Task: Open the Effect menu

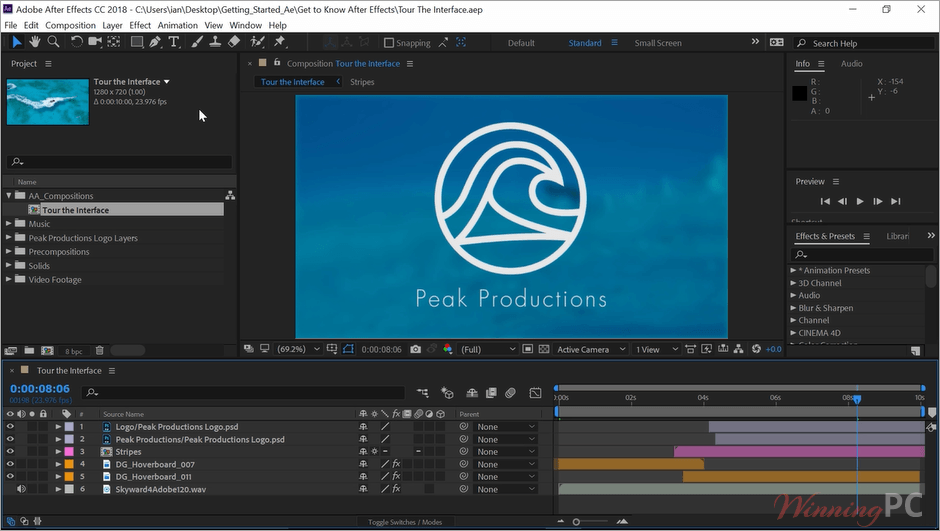Action: click(x=140, y=25)
